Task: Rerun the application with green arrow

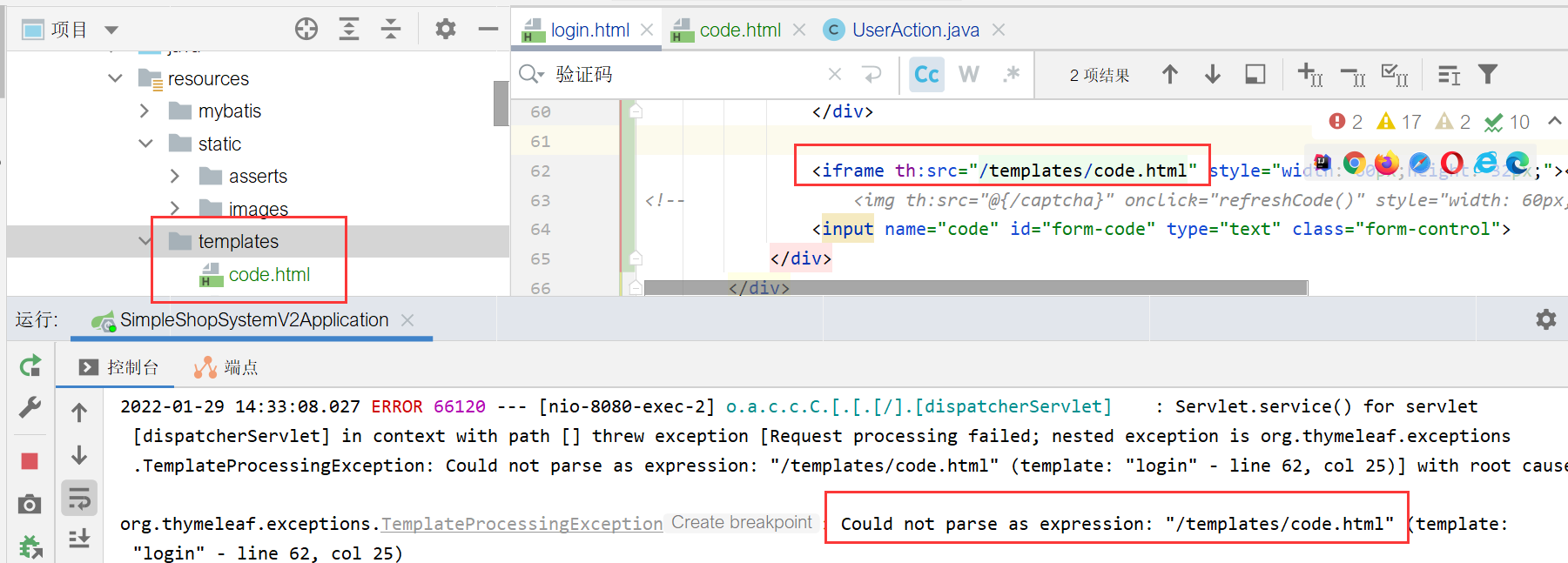Action: click(x=30, y=366)
